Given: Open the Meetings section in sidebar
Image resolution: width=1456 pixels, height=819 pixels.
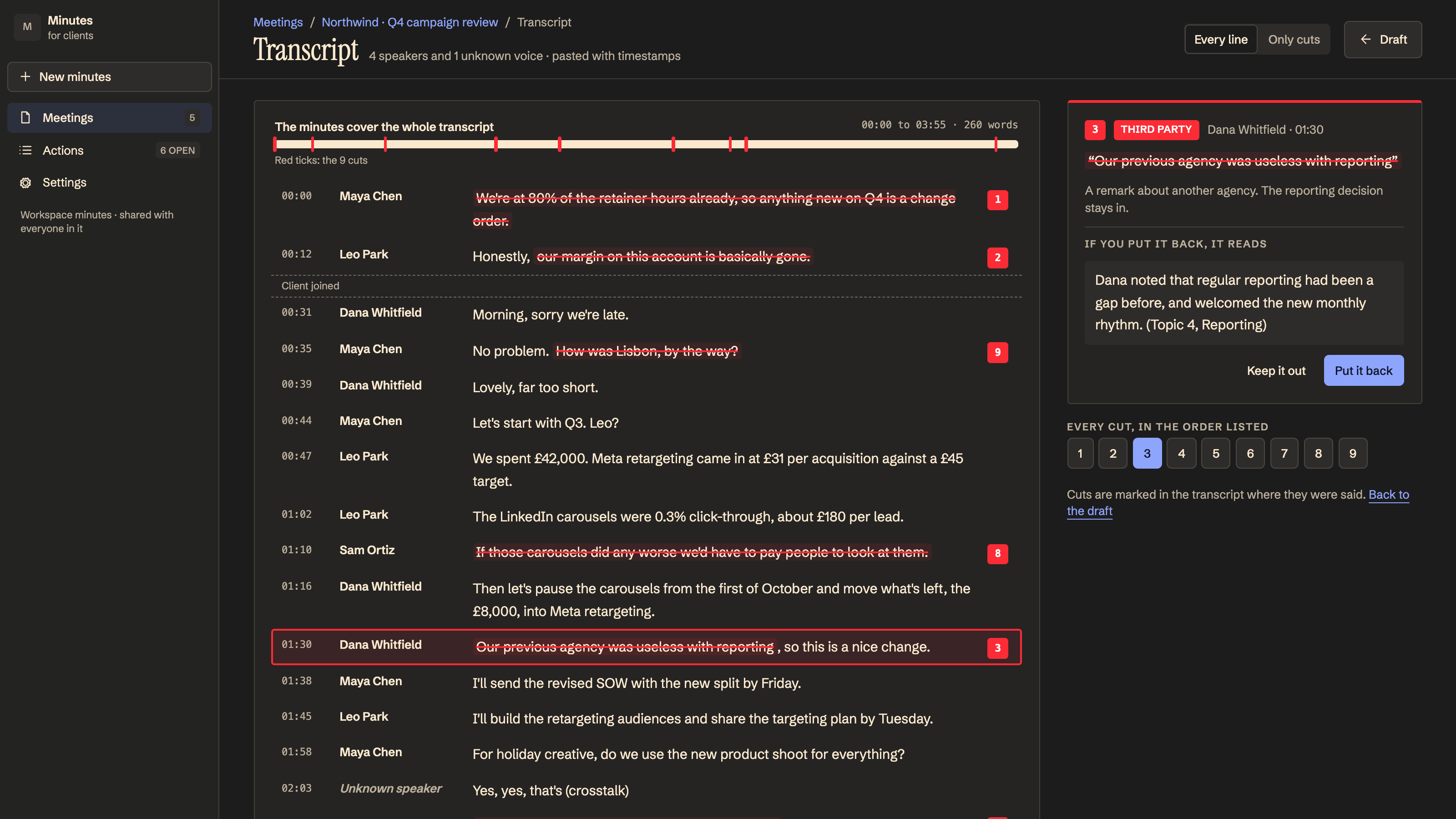Looking at the screenshot, I should click(110, 117).
